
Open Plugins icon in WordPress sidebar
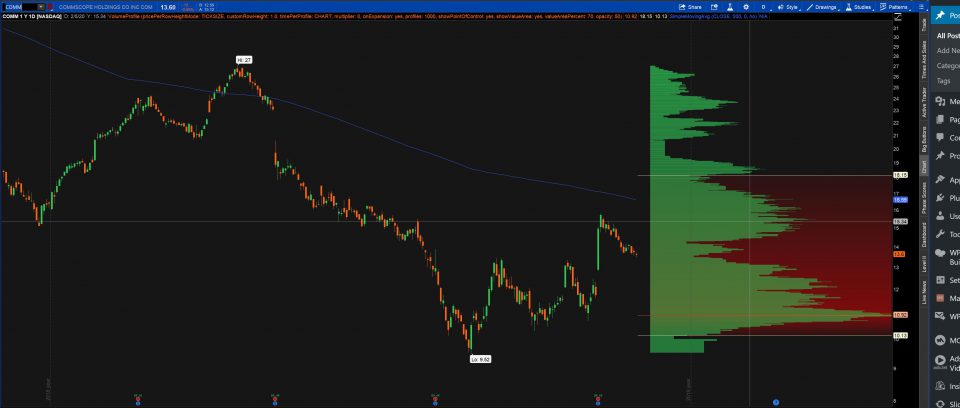939,198
